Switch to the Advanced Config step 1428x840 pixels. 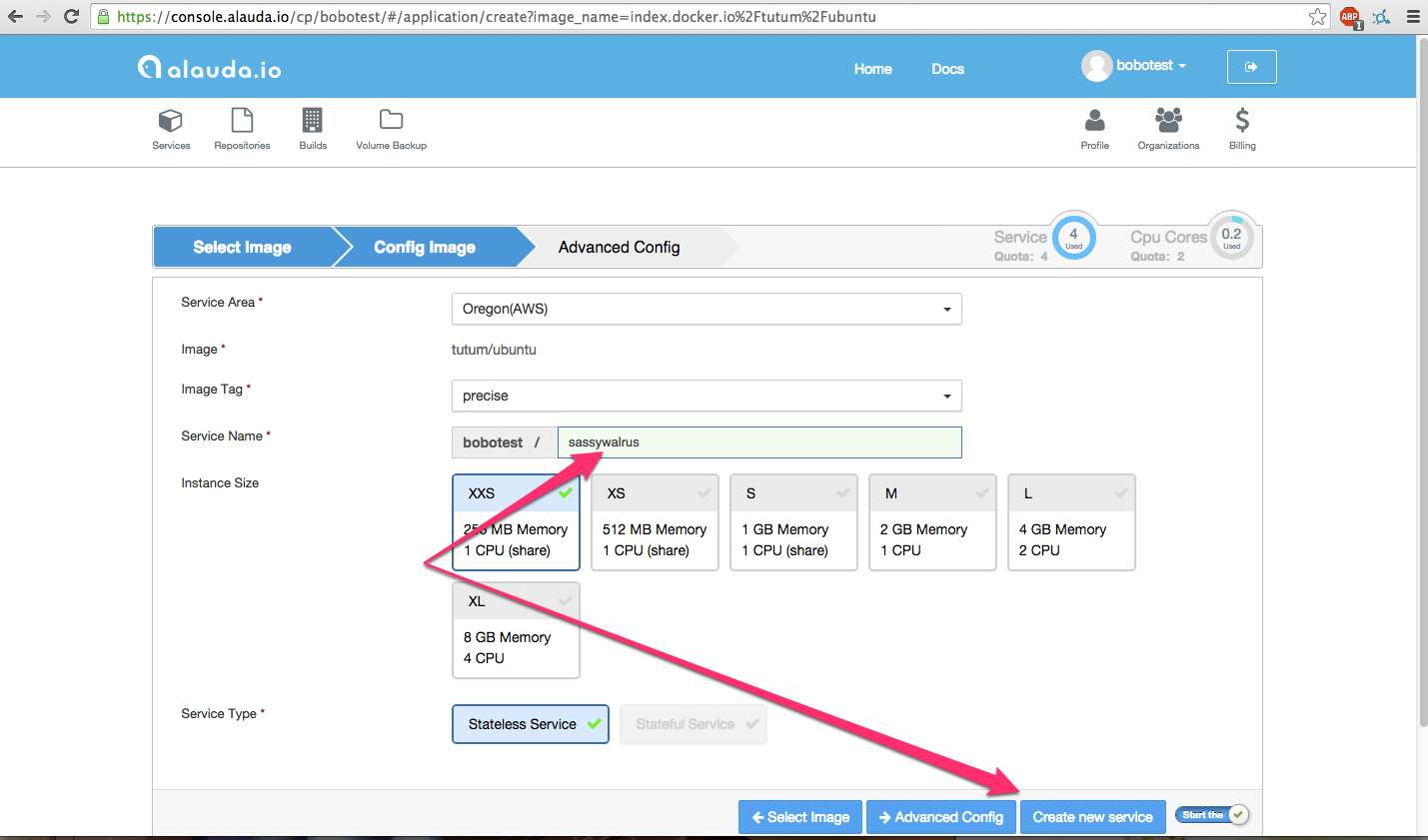pyautogui.click(x=620, y=247)
